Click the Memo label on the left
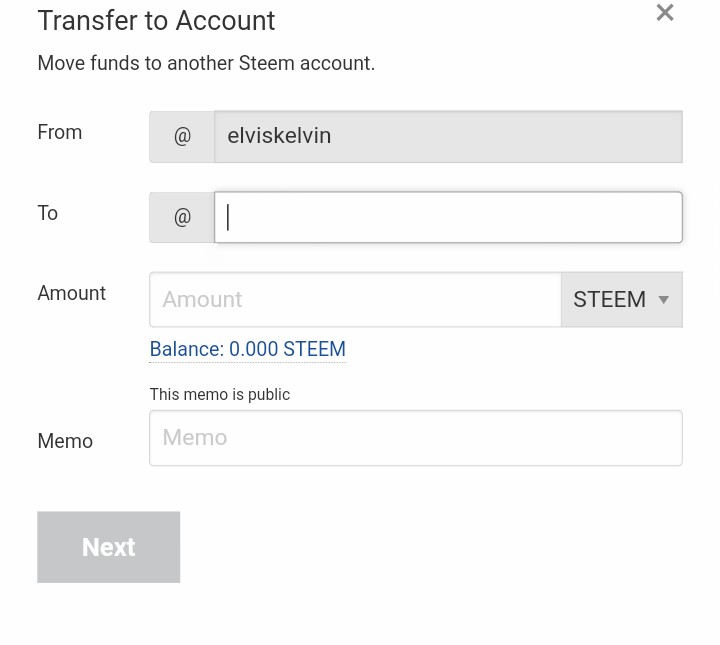Screen dimensions: 720x645 point(65,441)
